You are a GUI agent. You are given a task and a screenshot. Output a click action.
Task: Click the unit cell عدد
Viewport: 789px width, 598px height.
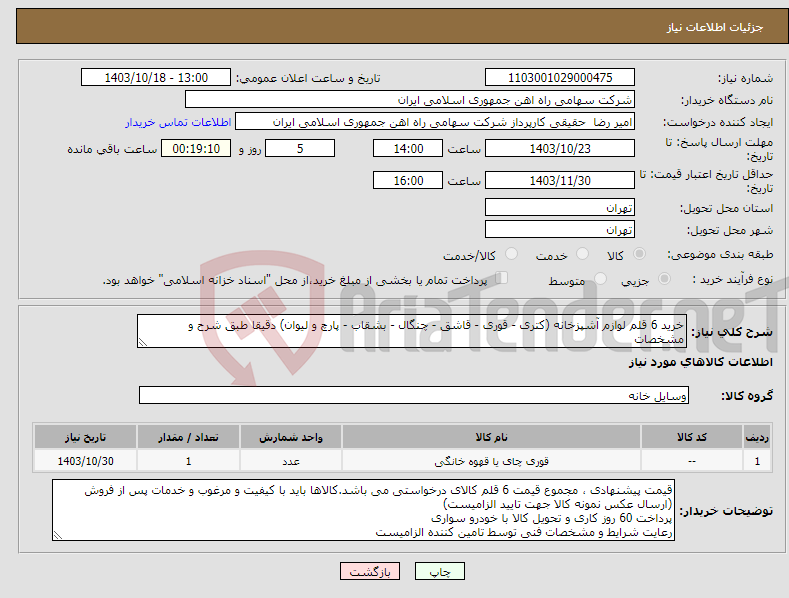(x=291, y=461)
